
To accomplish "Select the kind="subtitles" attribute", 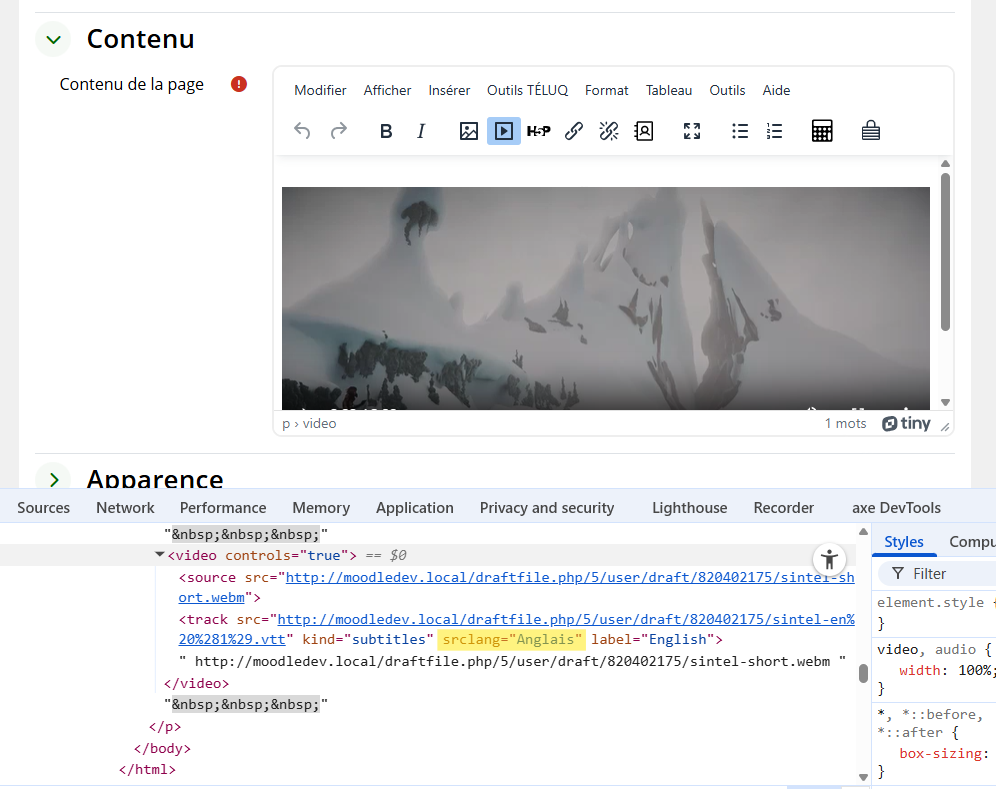I will coord(368,639).
